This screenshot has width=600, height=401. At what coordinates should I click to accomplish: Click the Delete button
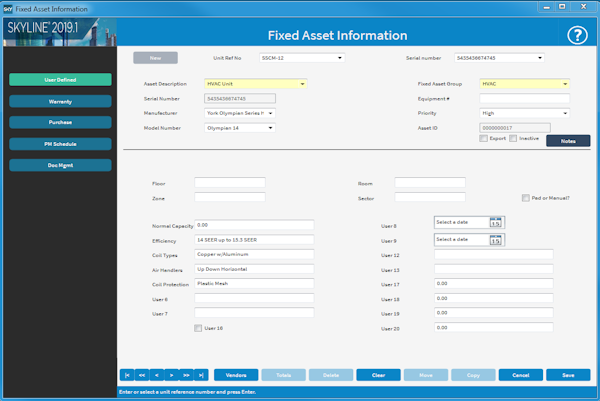(331, 375)
